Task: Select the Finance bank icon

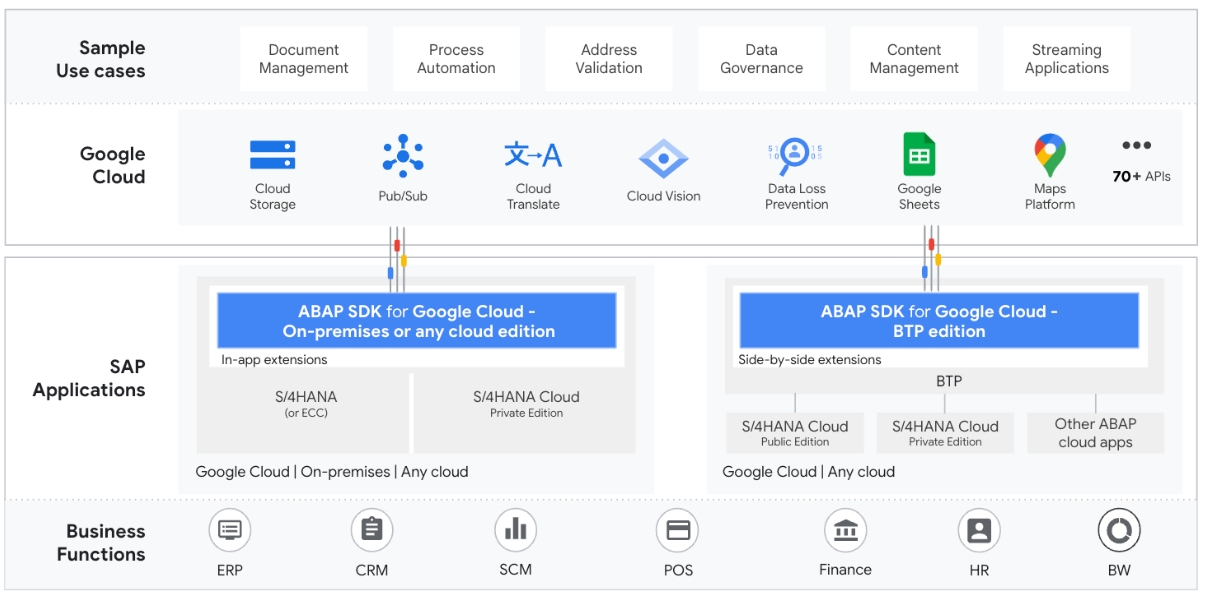Action: click(846, 532)
